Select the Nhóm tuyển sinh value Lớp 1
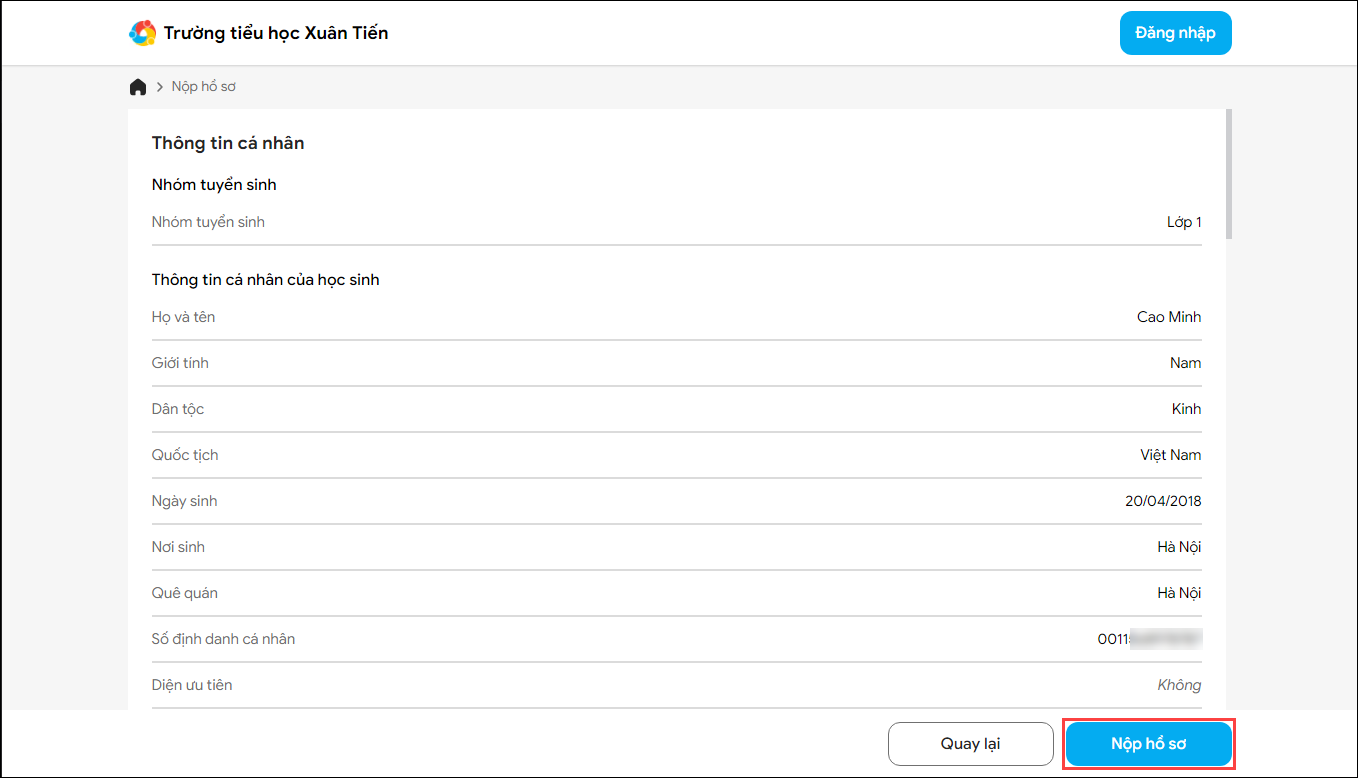Image resolution: width=1358 pixels, height=778 pixels. point(1184,222)
